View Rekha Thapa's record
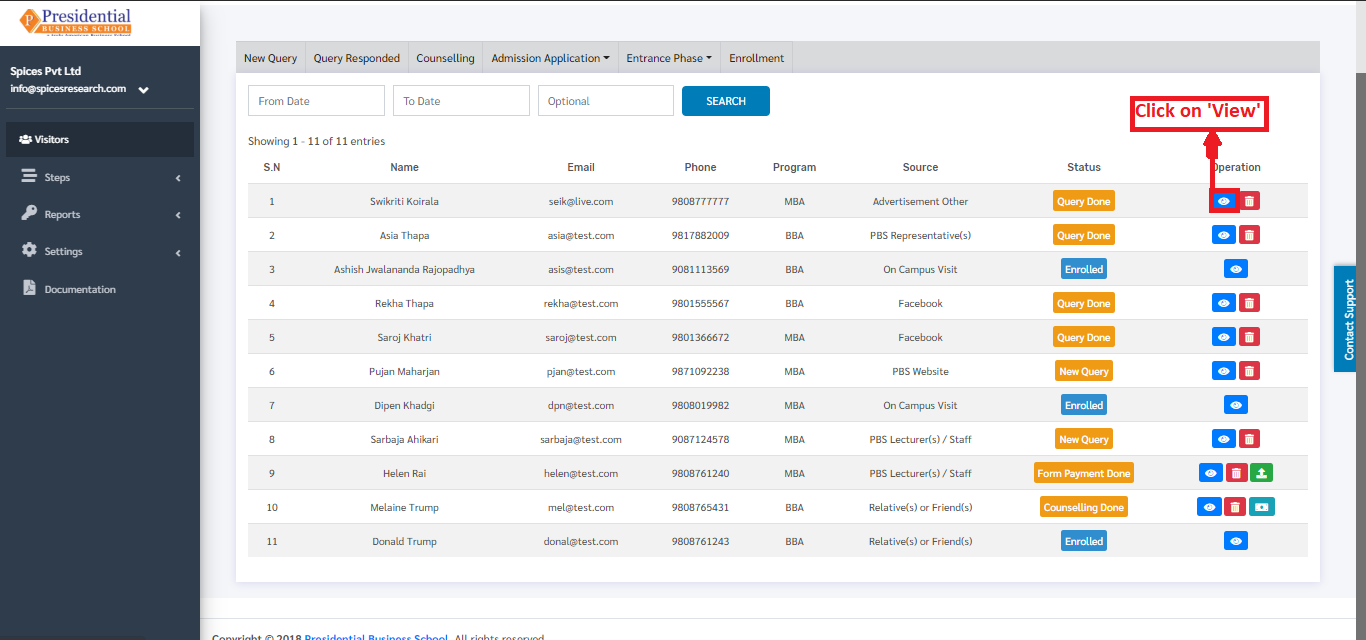Screen dimensions: 1366x640 tap(1224, 303)
